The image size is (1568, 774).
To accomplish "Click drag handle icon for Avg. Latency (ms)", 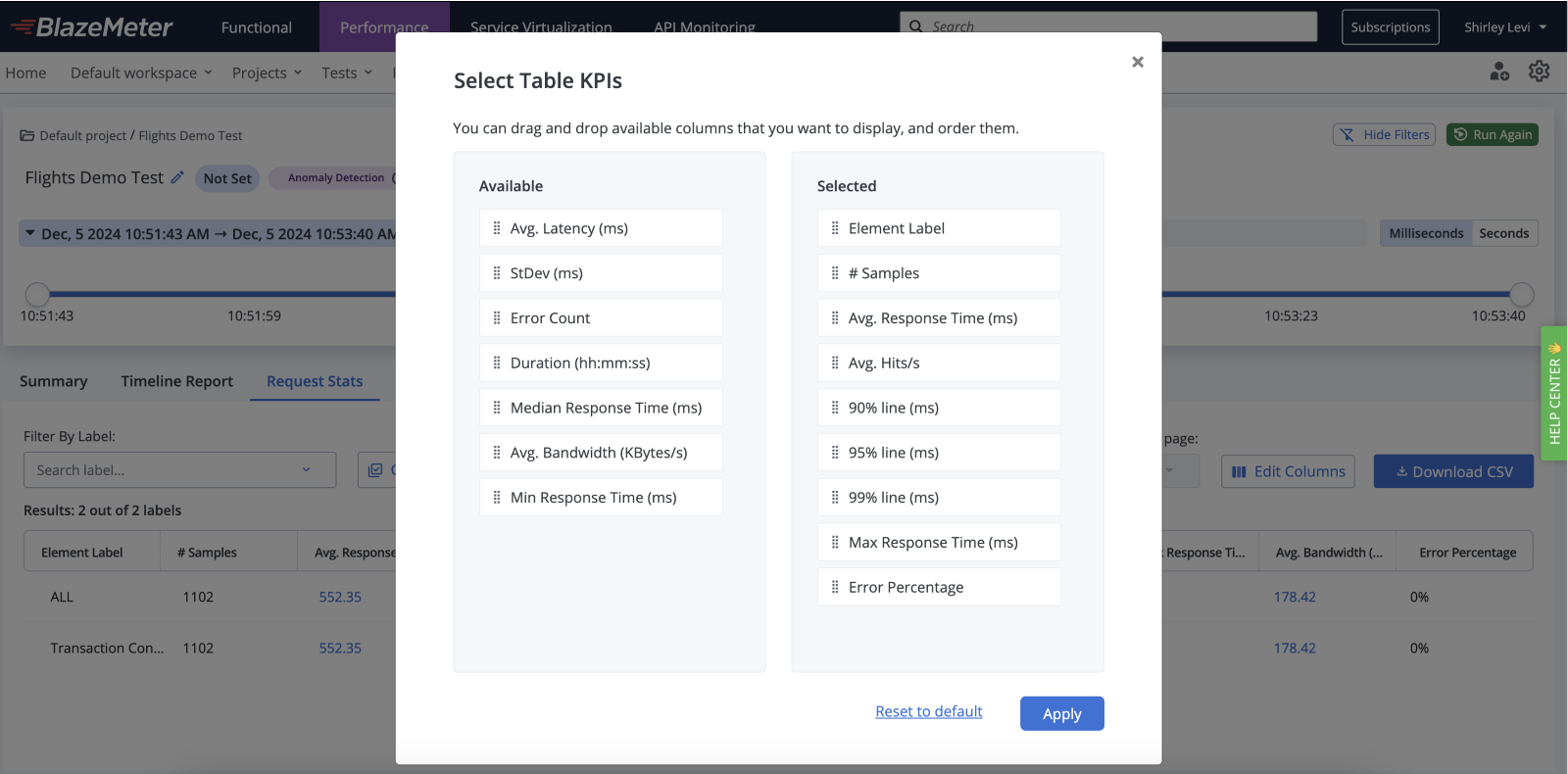I will [x=497, y=228].
